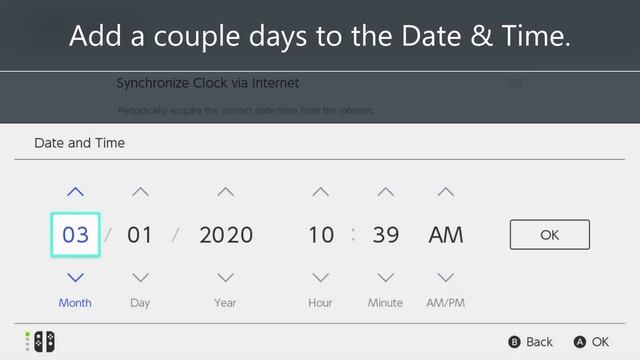
Task: Decrease the Month value with down arrow
Action: point(76,278)
